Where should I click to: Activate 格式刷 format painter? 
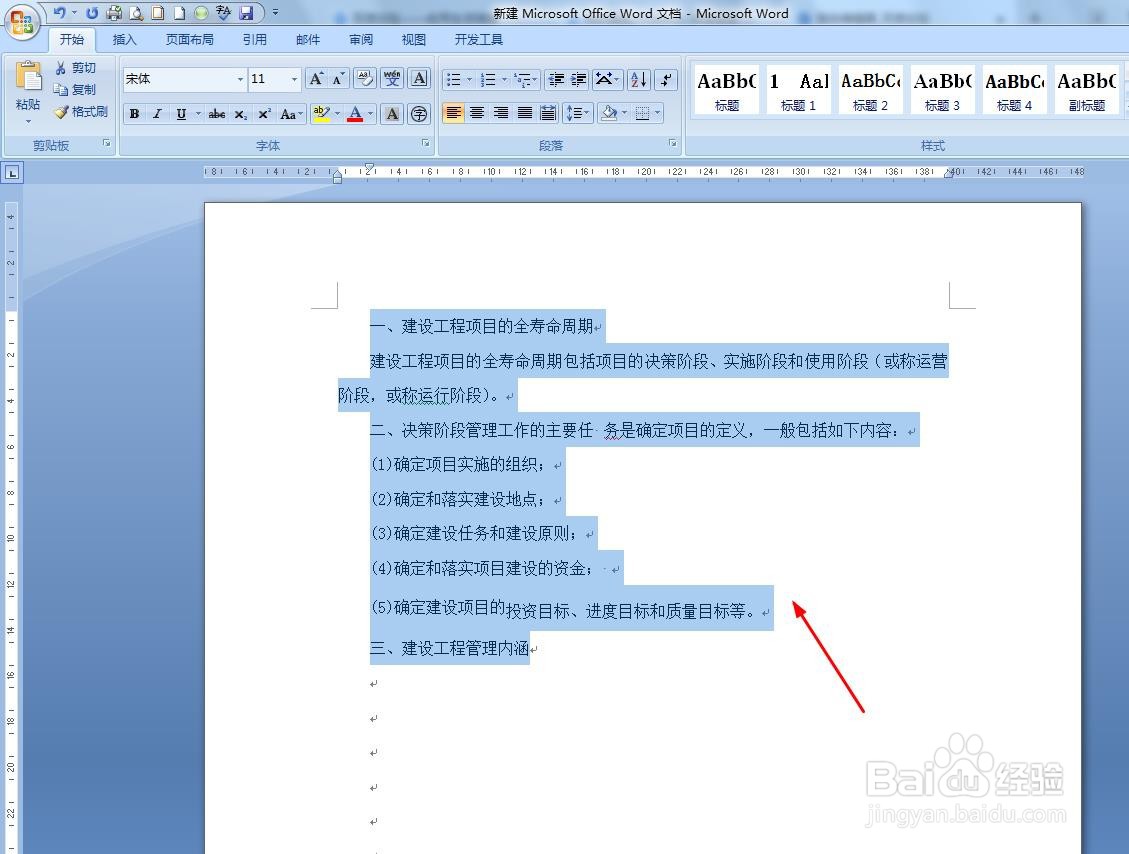pyautogui.click(x=81, y=112)
